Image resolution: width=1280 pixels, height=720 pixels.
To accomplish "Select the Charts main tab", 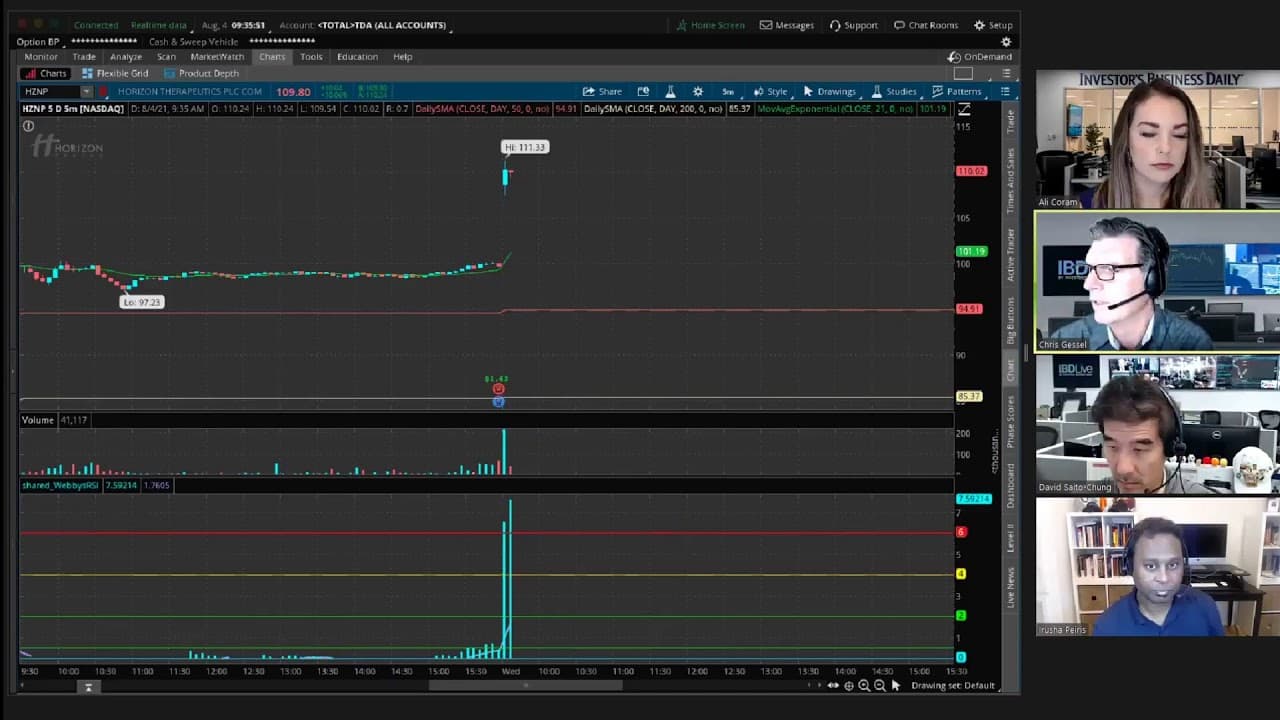I will click(x=272, y=57).
